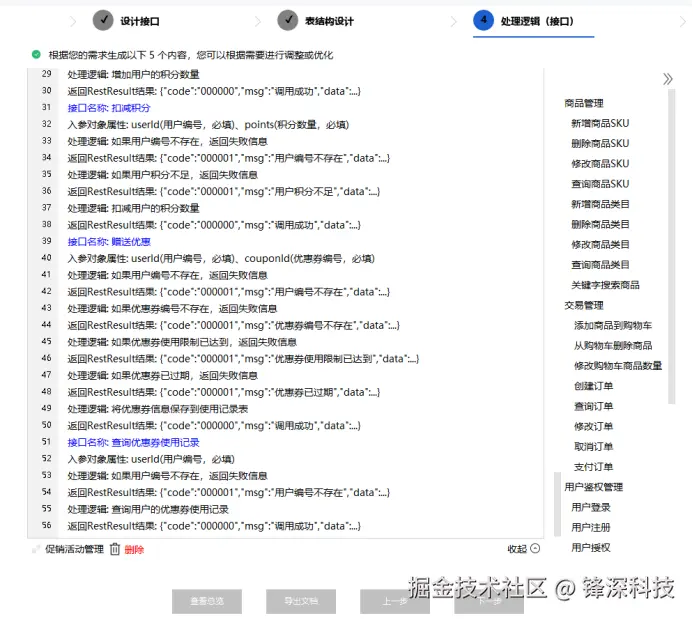Click line 51 接口名称: 查询优惠券使用记录
Screen dimensions: 693x619
point(133,442)
